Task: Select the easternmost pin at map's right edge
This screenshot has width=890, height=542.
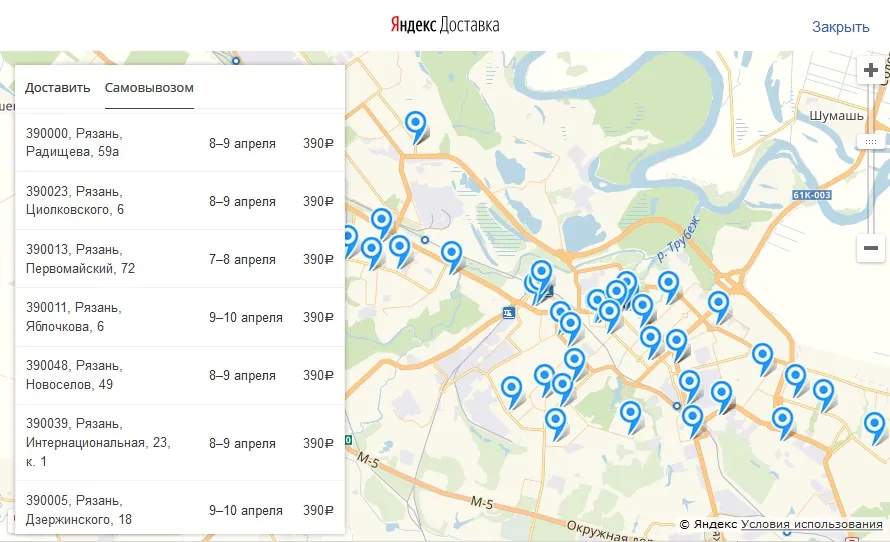Action: pos(875,425)
